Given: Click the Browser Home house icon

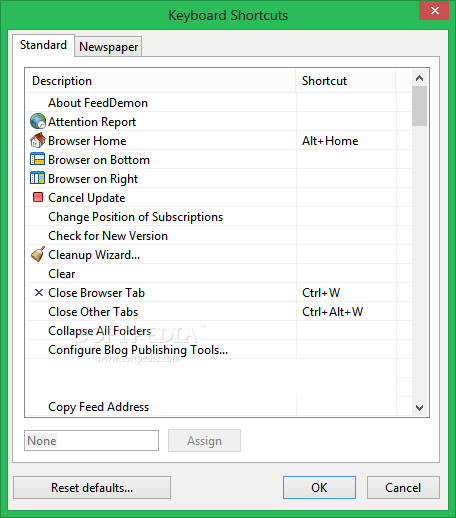Looking at the screenshot, I should [x=38, y=140].
